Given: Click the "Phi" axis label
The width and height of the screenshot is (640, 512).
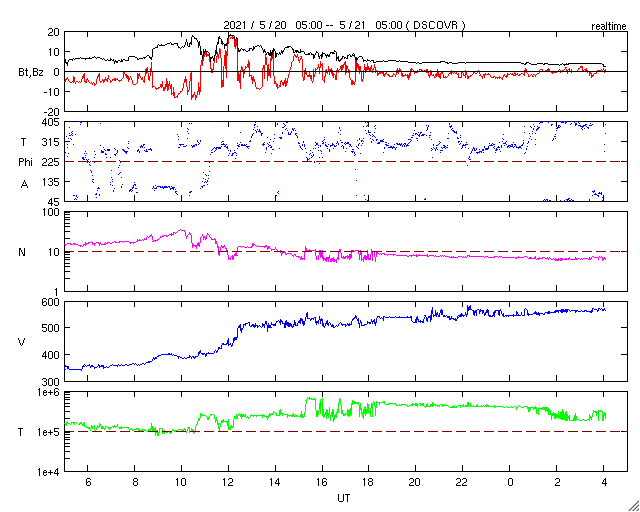Looking at the screenshot, I should coord(25,162).
